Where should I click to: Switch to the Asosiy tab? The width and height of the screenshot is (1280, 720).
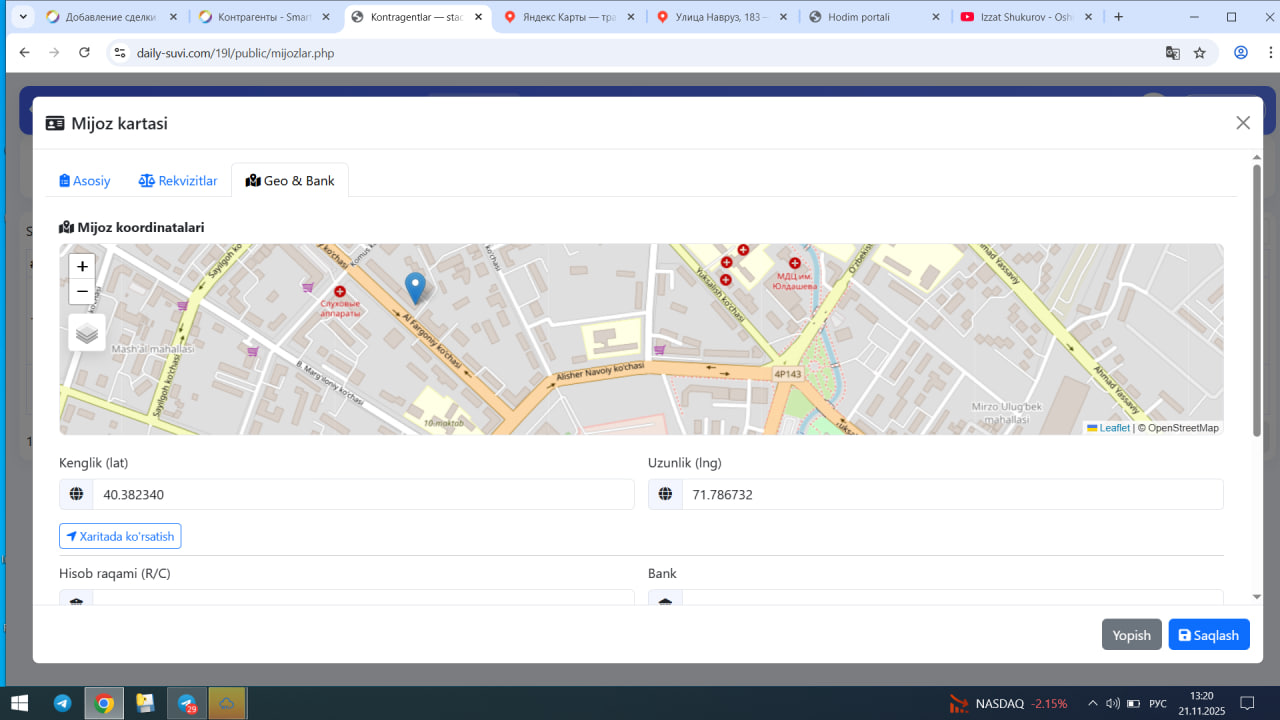click(x=85, y=181)
